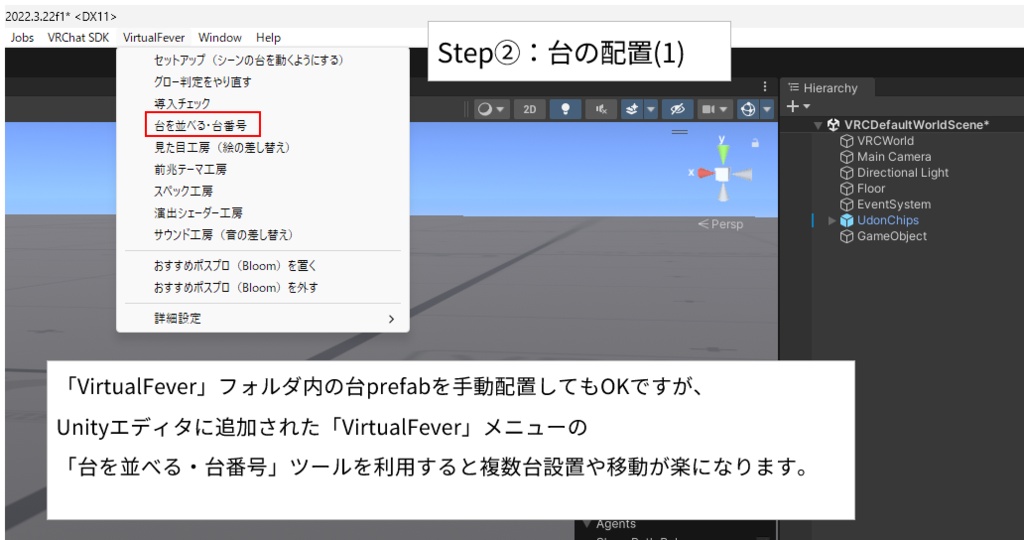This screenshot has height=540, width=1024.
Task: Click the gray right-side cone of the orientation gizmo
Action: 742,174
